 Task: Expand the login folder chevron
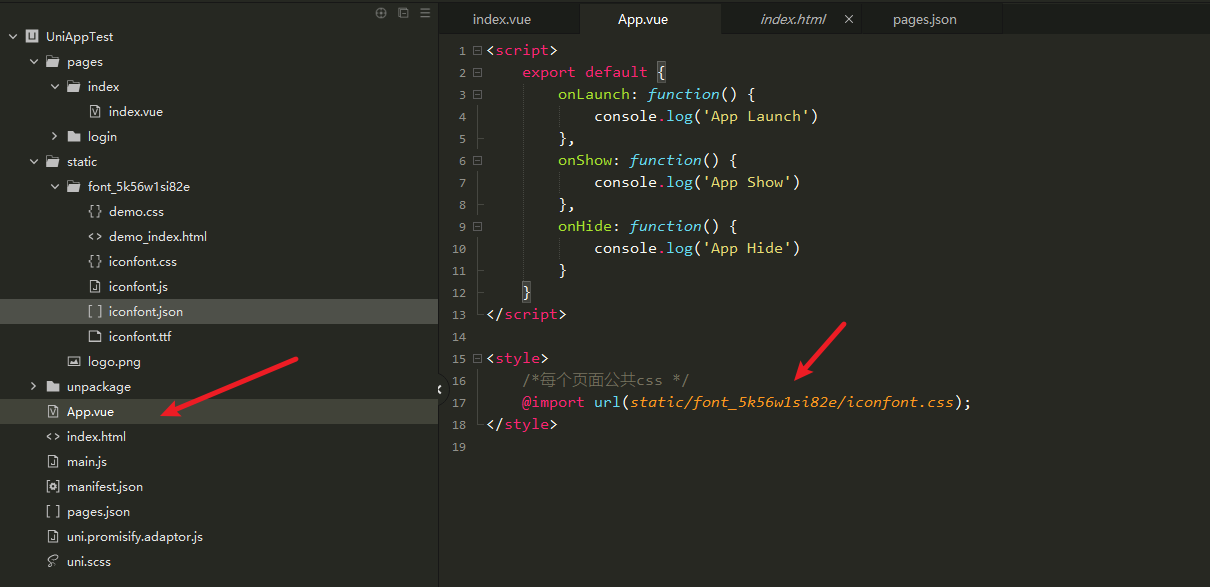tap(55, 137)
